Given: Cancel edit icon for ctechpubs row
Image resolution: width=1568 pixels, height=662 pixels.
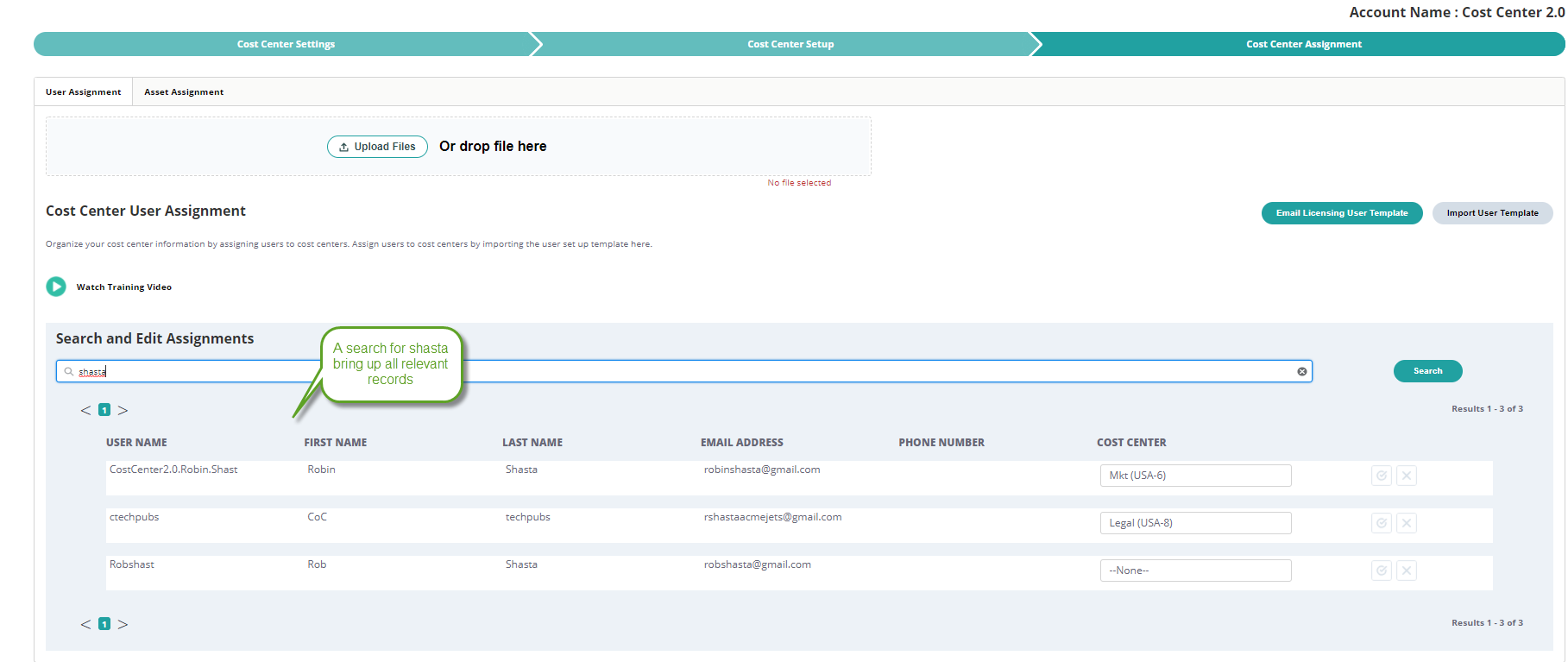Looking at the screenshot, I should click(1407, 523).
